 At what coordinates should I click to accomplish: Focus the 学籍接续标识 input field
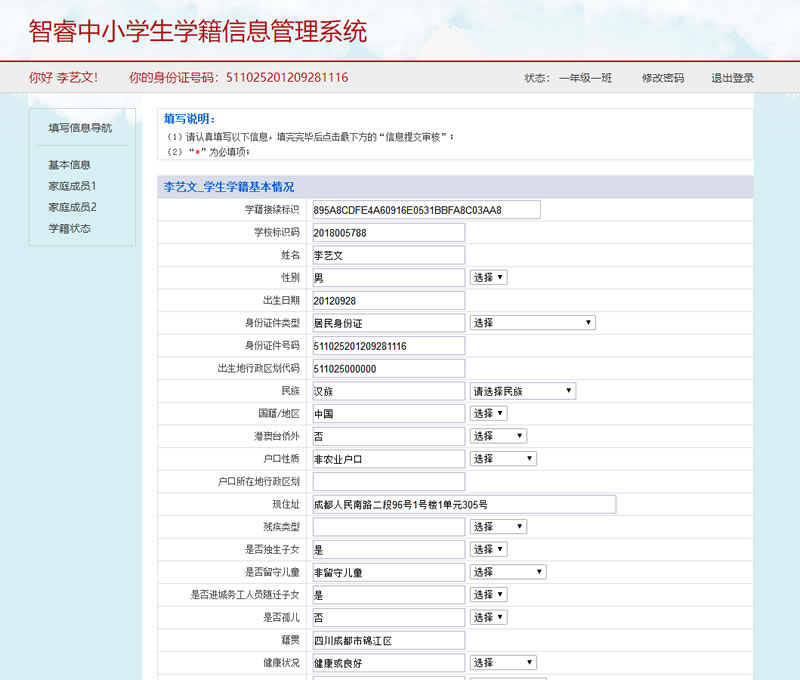tap(426, 210)
